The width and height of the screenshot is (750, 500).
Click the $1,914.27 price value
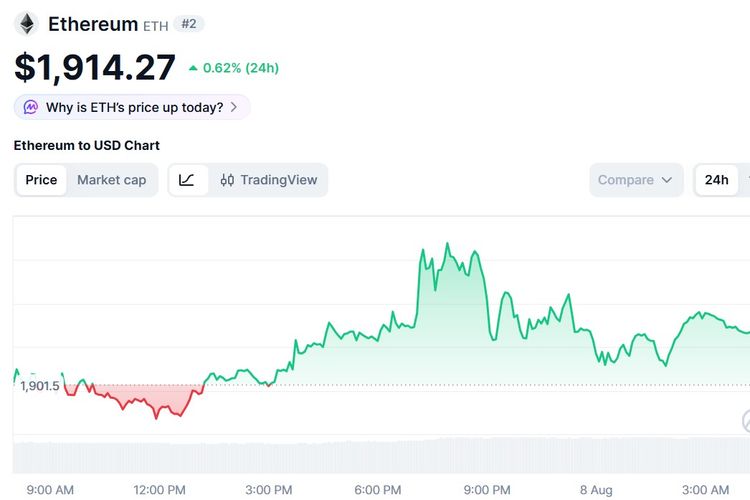(x=95, y=67)
